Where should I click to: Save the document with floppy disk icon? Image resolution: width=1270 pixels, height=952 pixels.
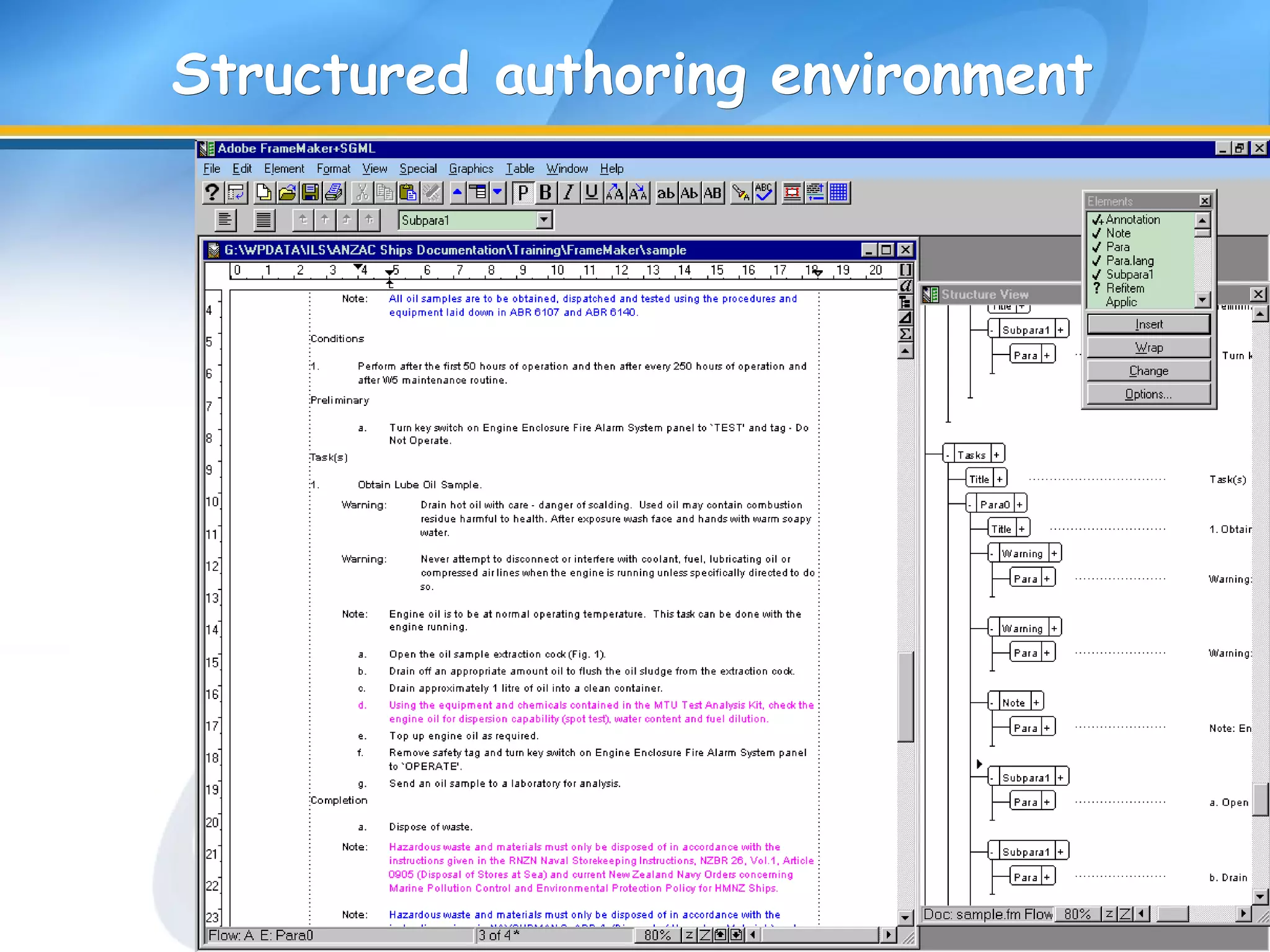coord(311,193)
